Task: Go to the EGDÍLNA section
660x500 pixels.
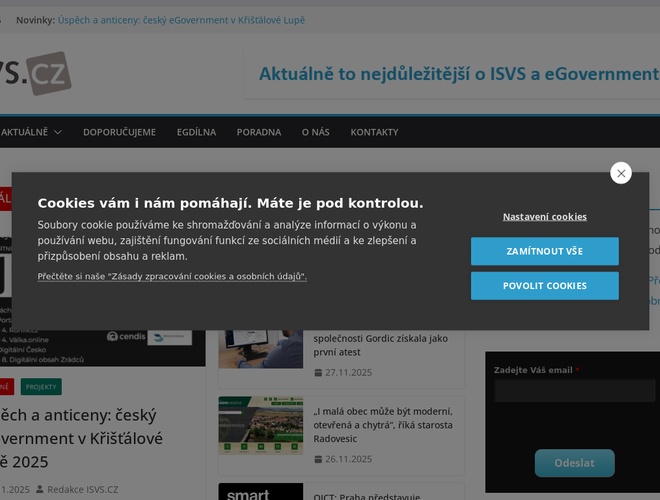Action: coord(196,132)
